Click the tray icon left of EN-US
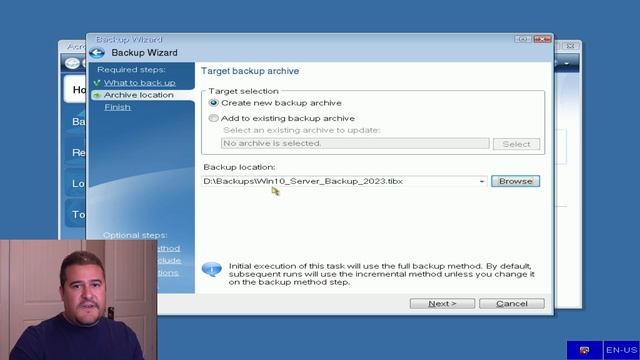 point(584,350)
